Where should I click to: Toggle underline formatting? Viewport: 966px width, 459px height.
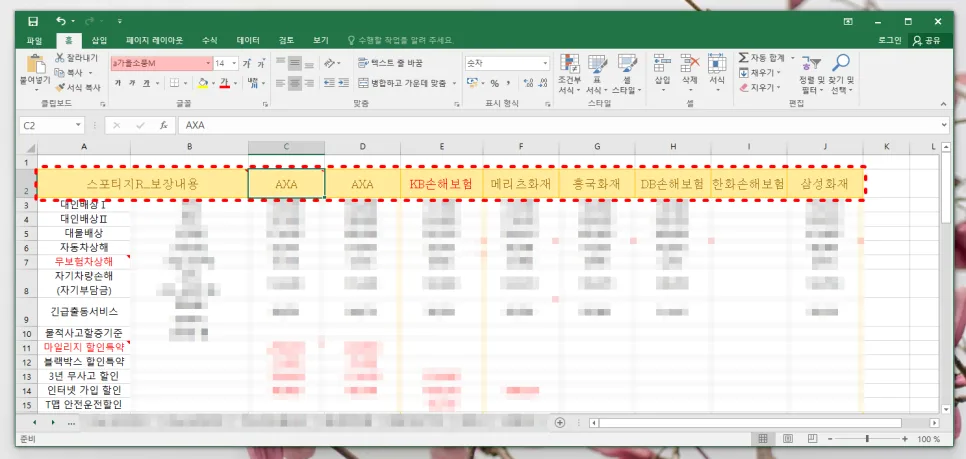tap(147, 83)
